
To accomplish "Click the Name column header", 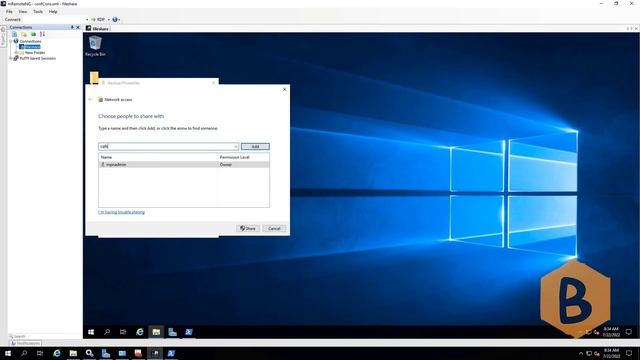I will click(106, 157).
